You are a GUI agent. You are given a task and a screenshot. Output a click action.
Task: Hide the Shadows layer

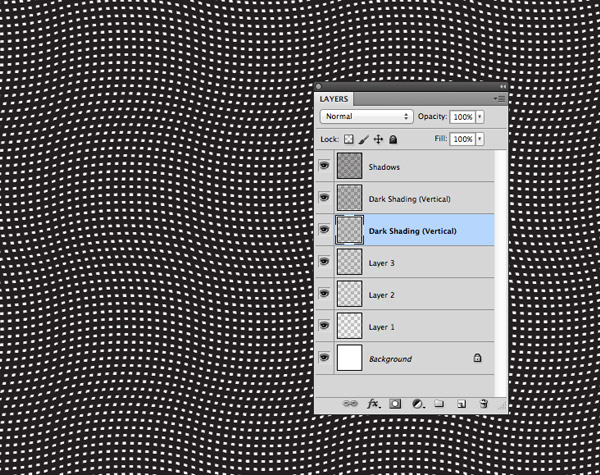coord(324,166)
